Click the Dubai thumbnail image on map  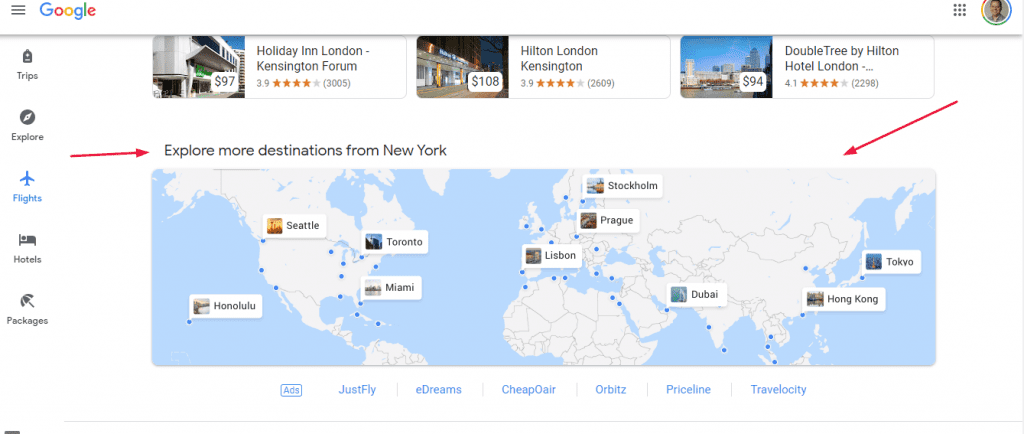pyautogui.click(x=679, y=294)
